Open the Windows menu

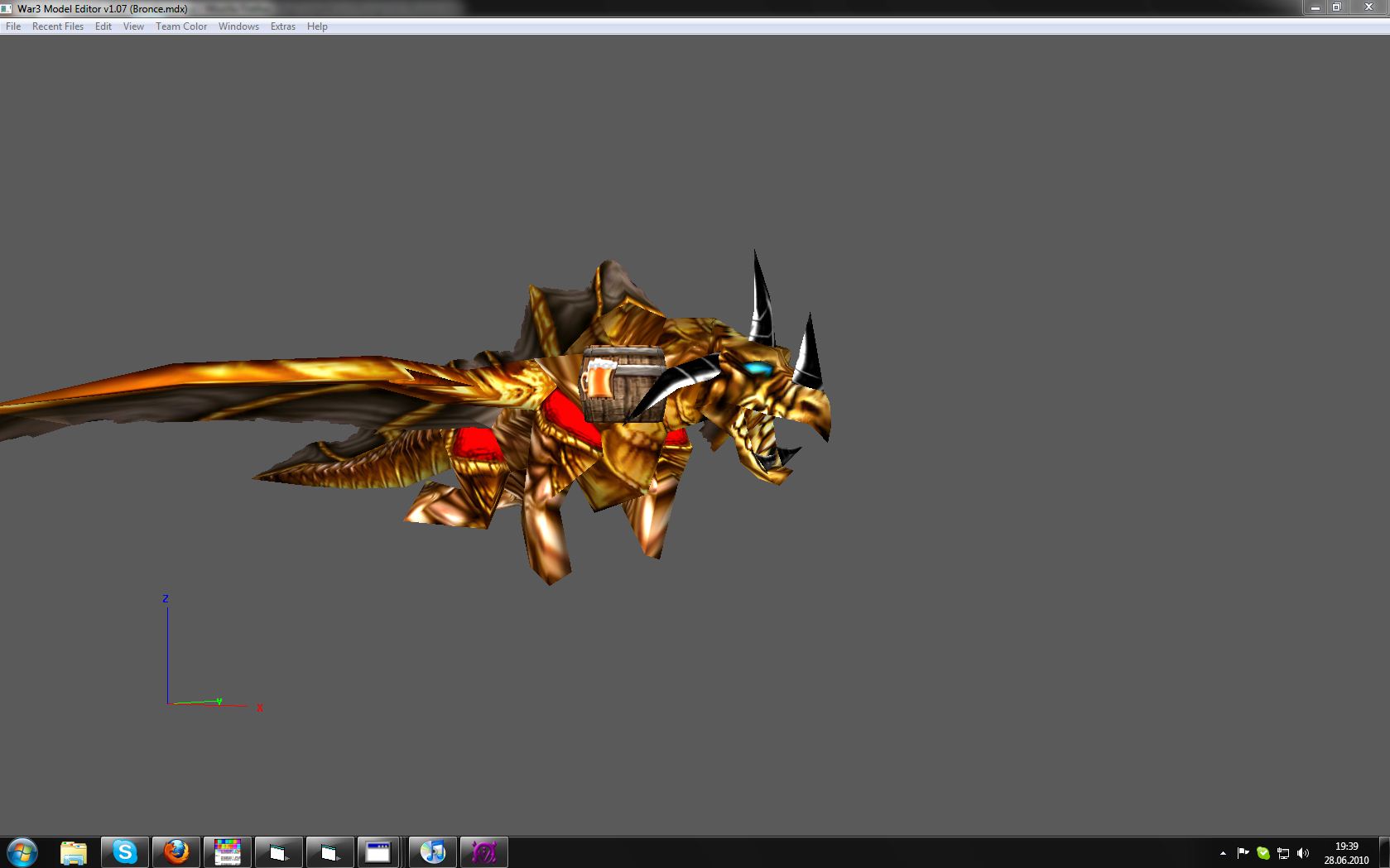(x=238, y=26)
